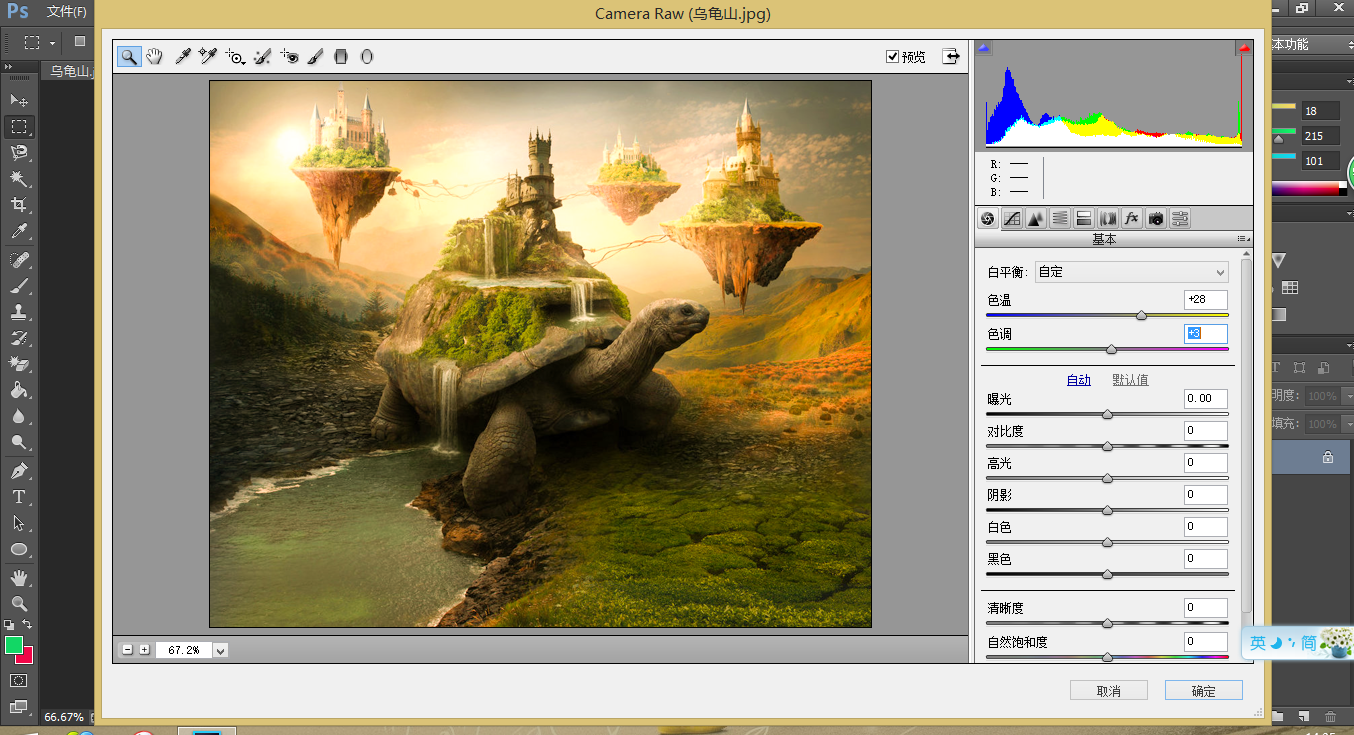Image resolution: width=1354 pixels, height=735 pixels.
Task: Select Photoshop Ellipse shape tool
Action: point(19,549)
